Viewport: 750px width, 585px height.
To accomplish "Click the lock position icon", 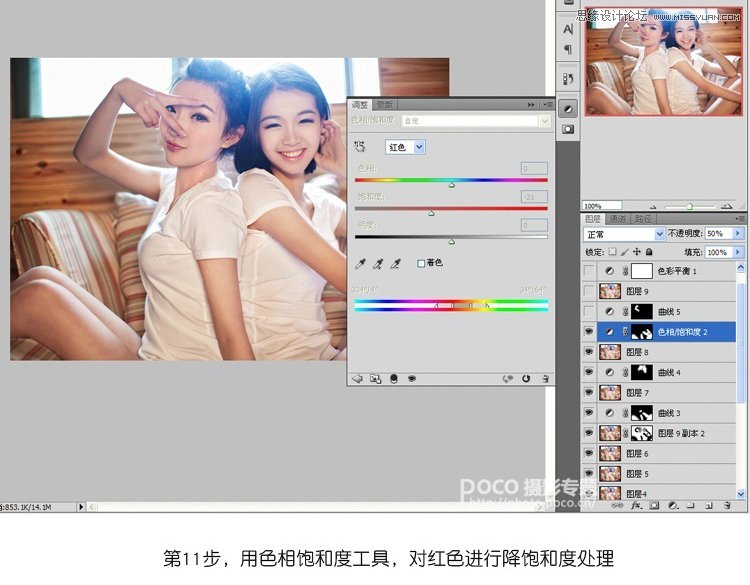I will (636, 253).
